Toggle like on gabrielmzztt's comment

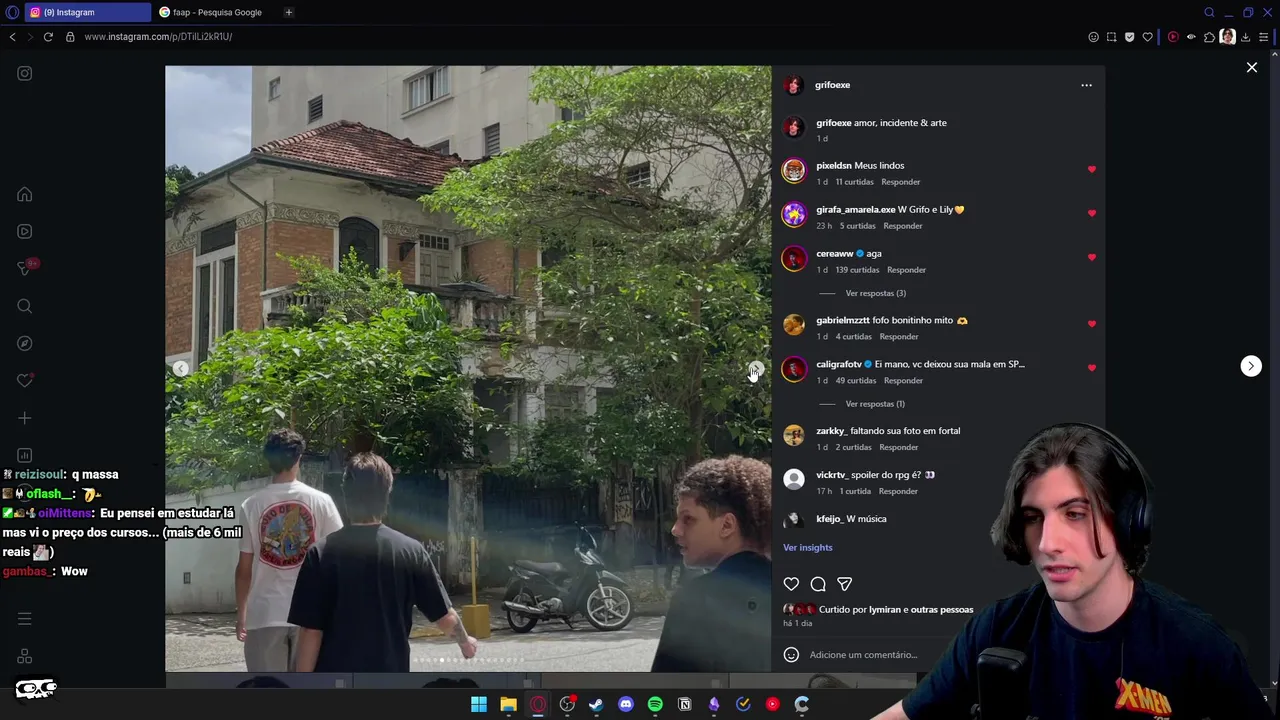pos(1092,324)
